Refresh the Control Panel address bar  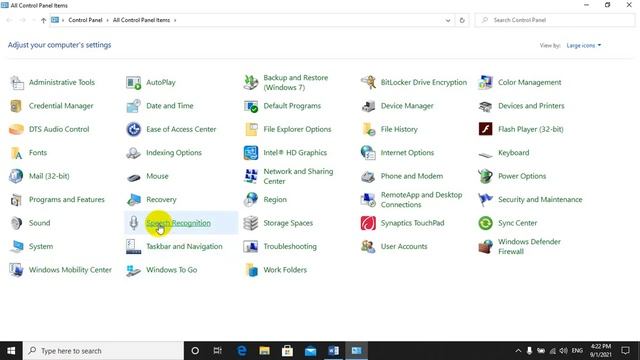click(x=462, y=20)
